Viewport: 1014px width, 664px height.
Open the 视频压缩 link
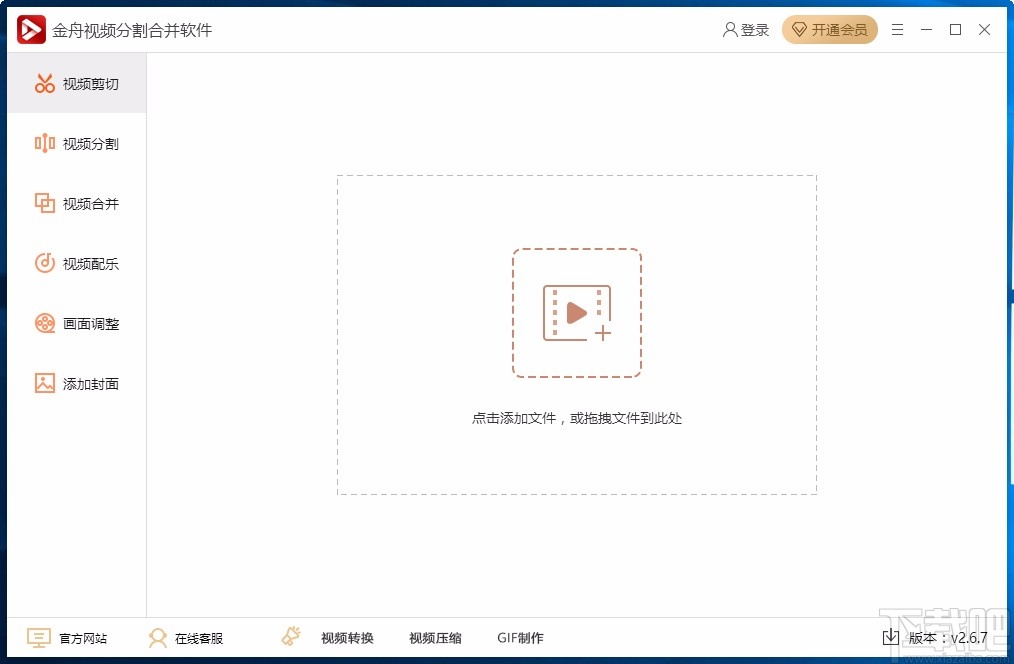[x=435, y=638]
